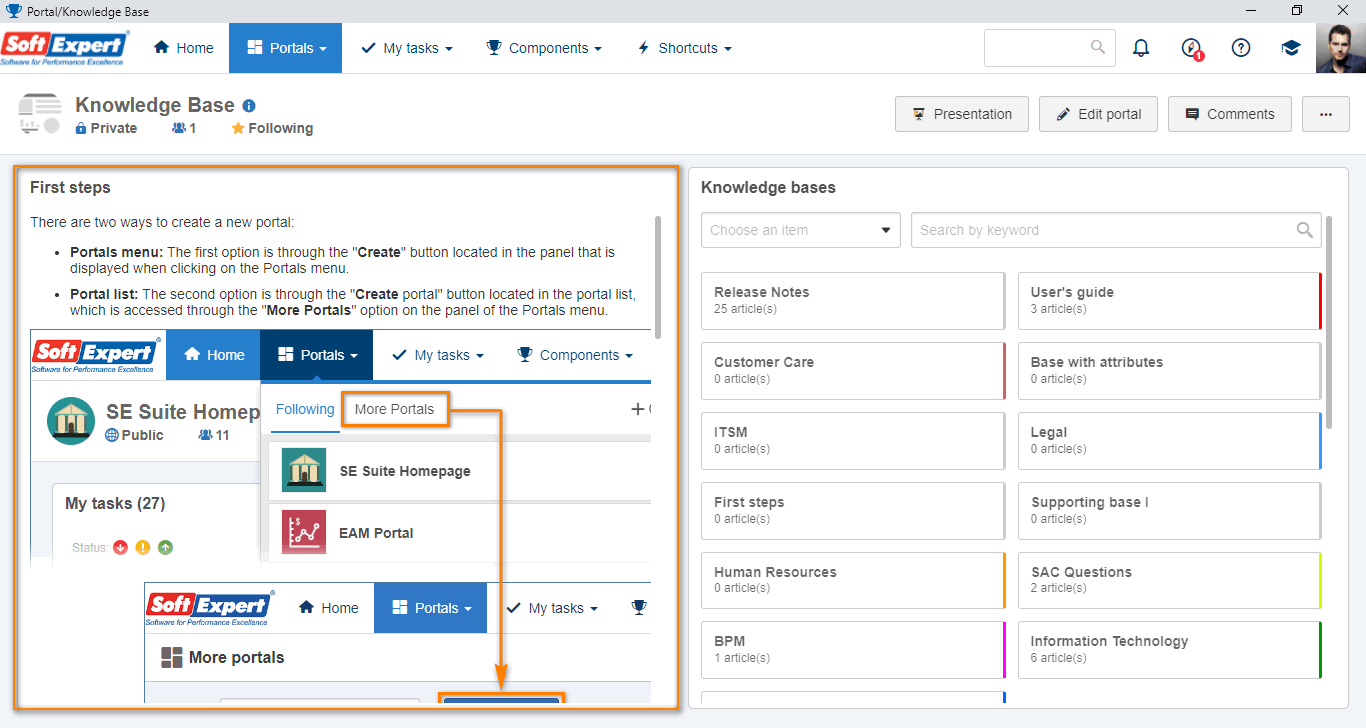Open the Components menu
Viewport: 1366px width, 728px height.
[544, 48]
